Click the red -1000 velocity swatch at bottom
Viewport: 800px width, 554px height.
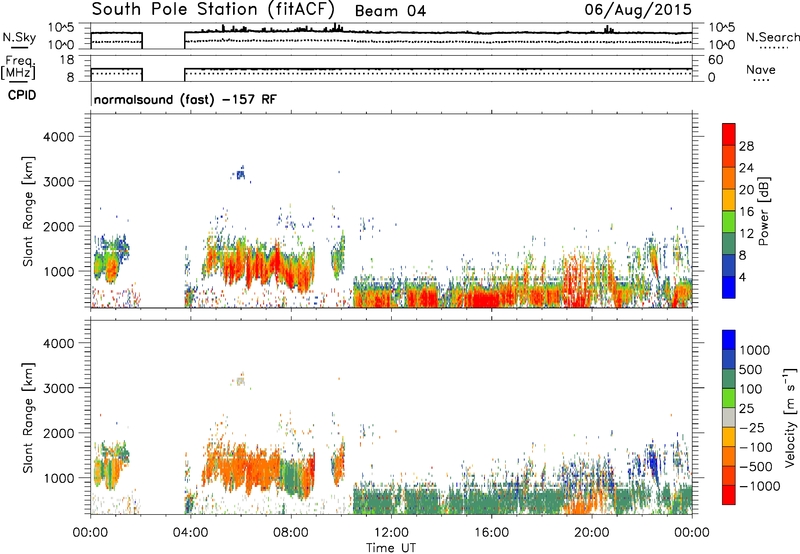[729, 495]
